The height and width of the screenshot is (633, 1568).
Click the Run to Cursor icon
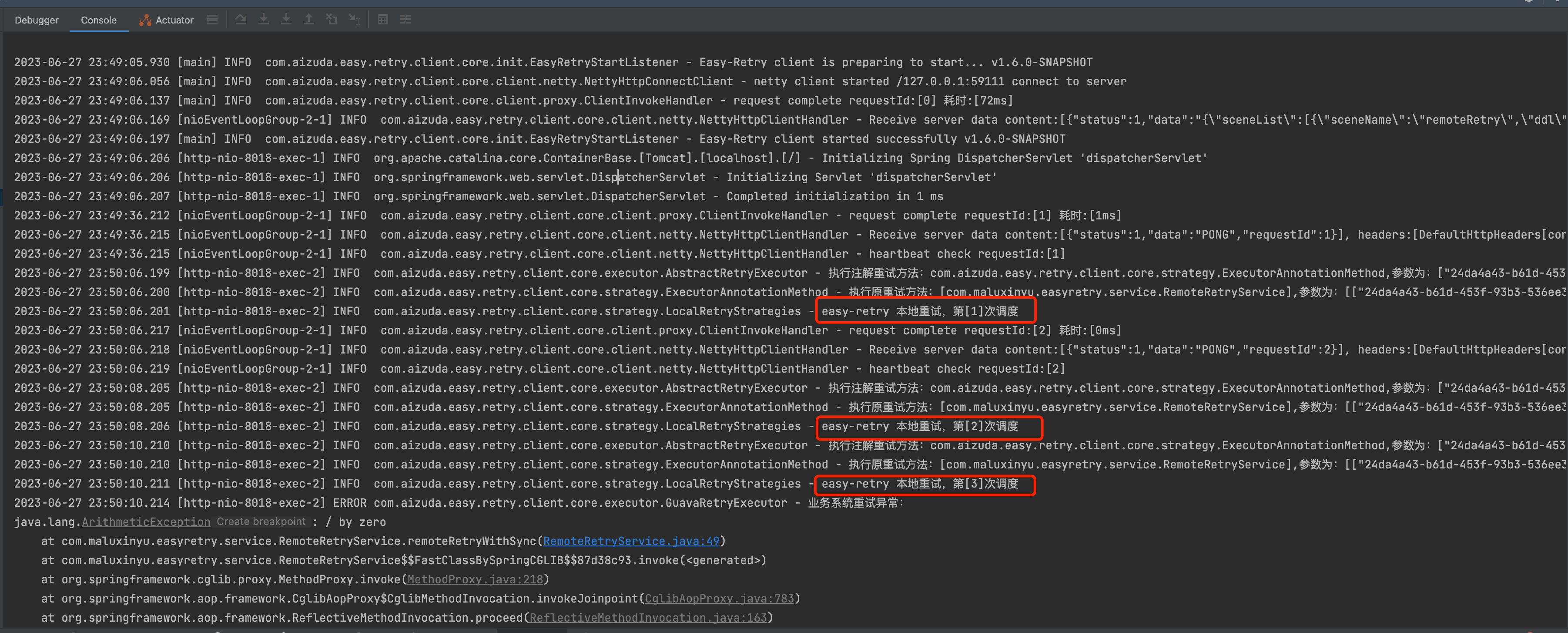pos(354,20)
